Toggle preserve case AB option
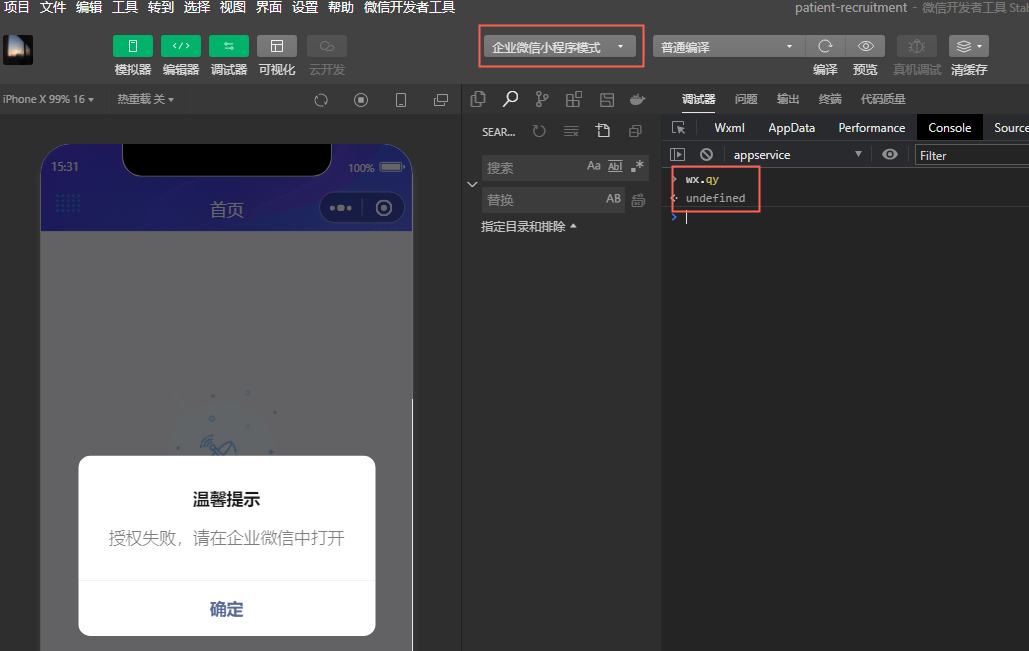Image resolution: width=1029 pixels, height=651 pixels. click(614, 199)
